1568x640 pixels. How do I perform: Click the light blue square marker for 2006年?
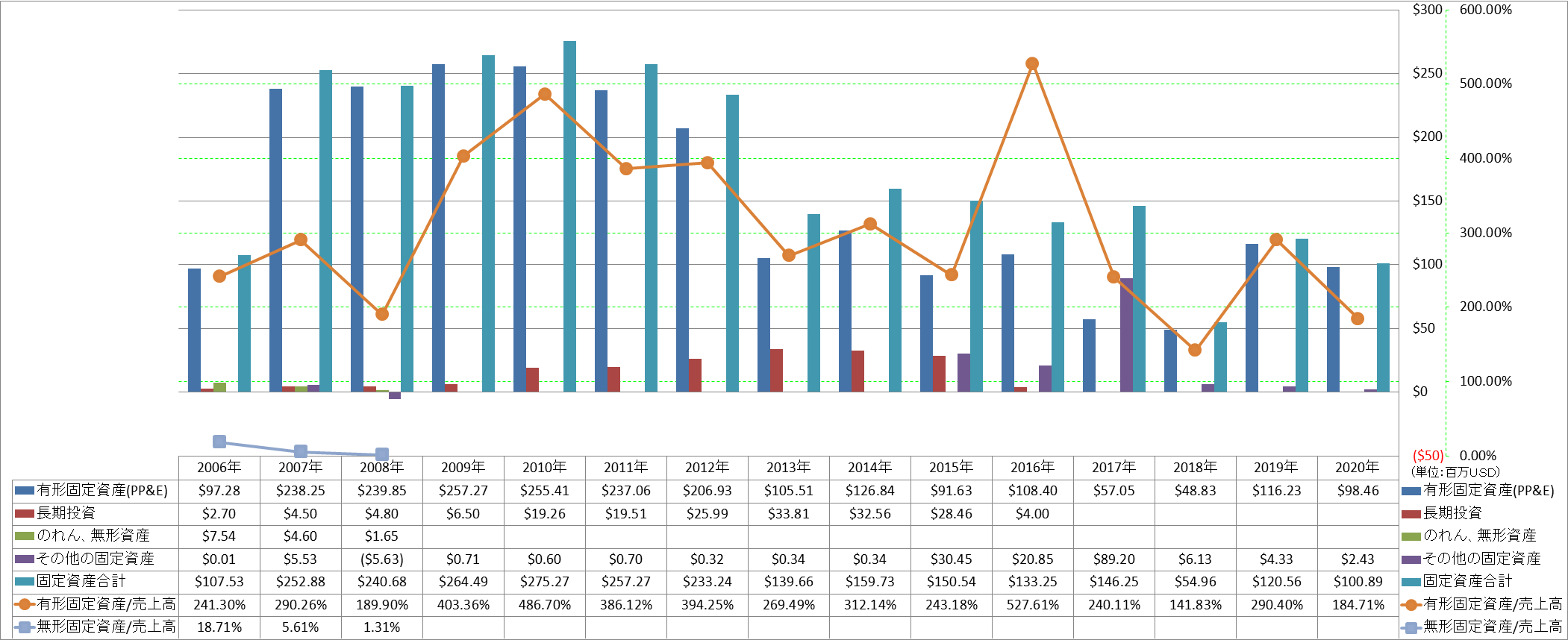point(219,442)
